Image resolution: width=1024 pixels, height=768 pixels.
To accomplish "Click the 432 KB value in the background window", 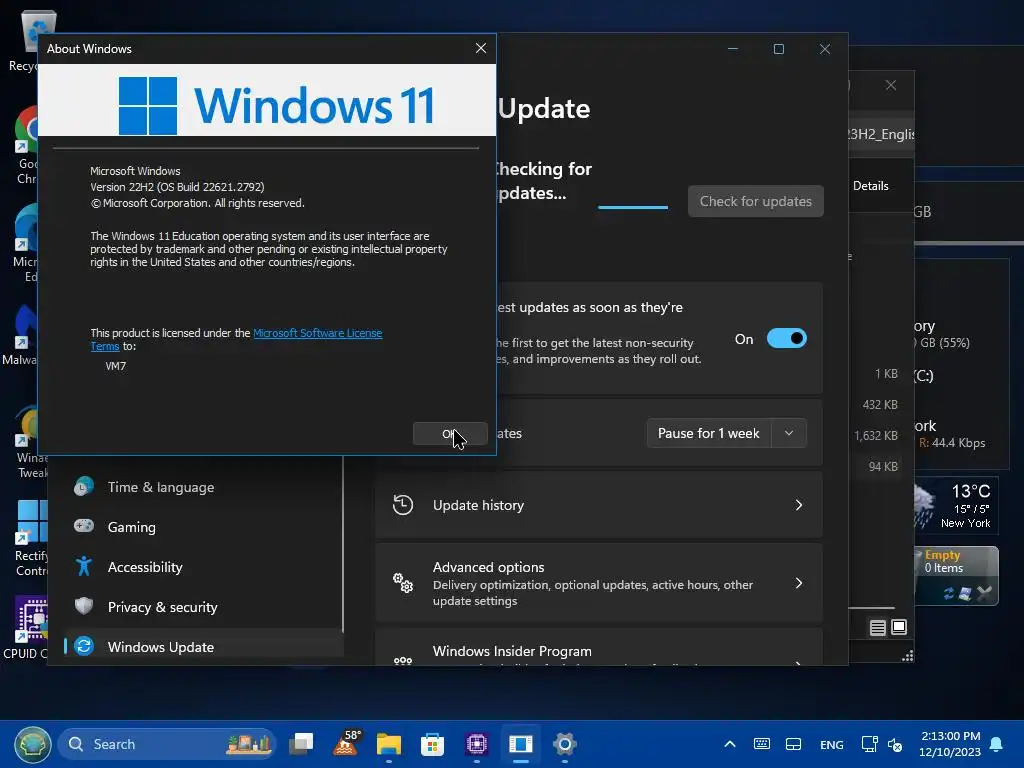I will pos(880,405).
